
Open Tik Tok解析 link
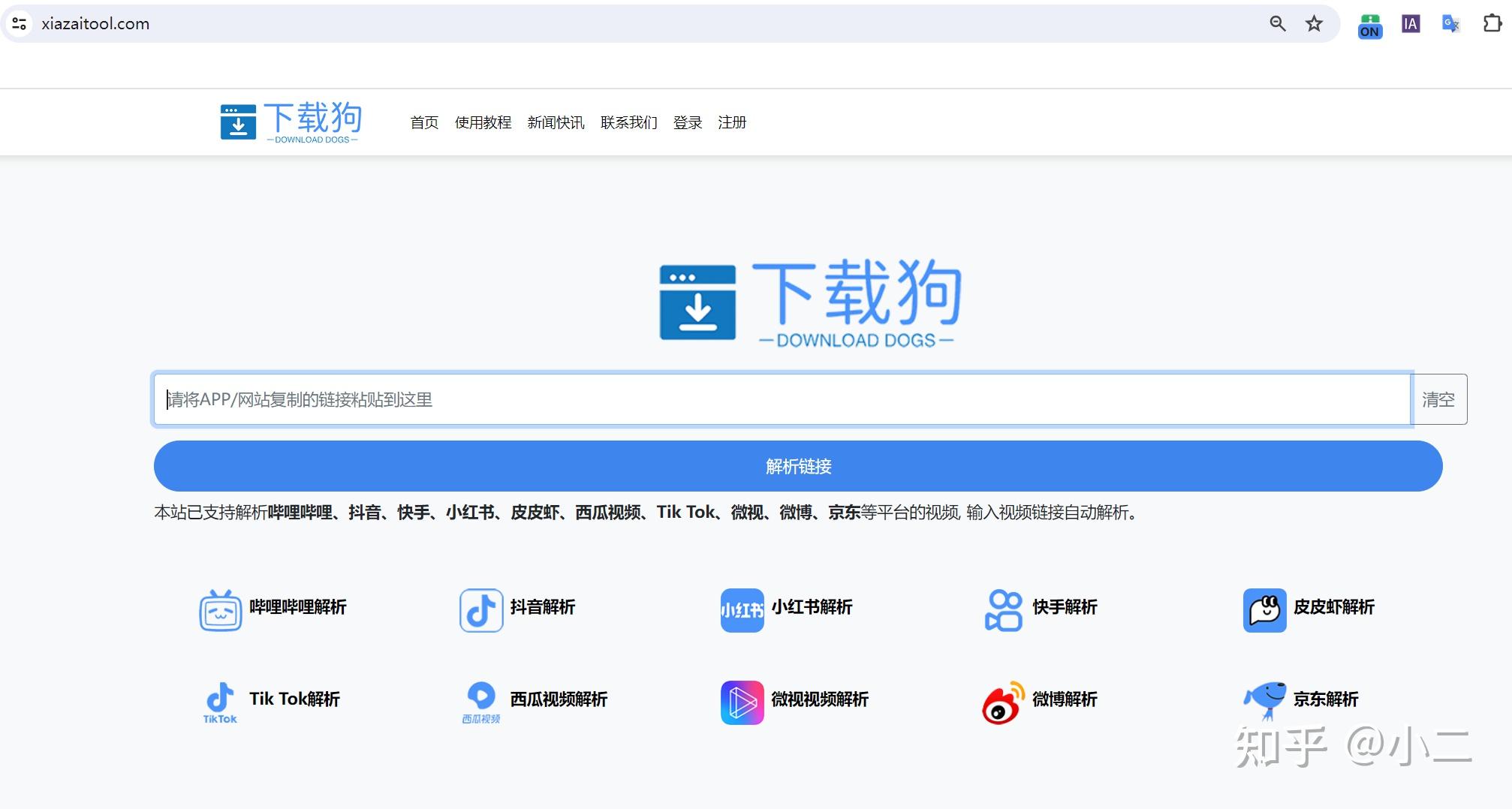click(294, 699)
